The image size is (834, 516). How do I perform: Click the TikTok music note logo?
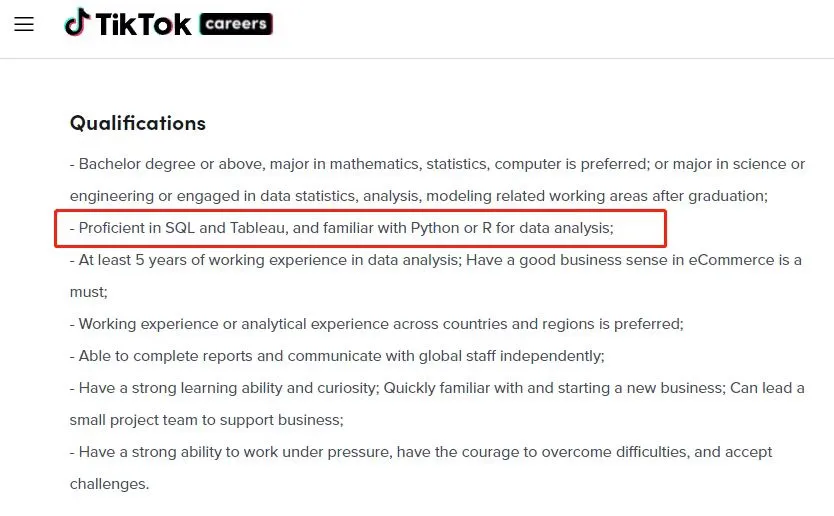(78, 22)
